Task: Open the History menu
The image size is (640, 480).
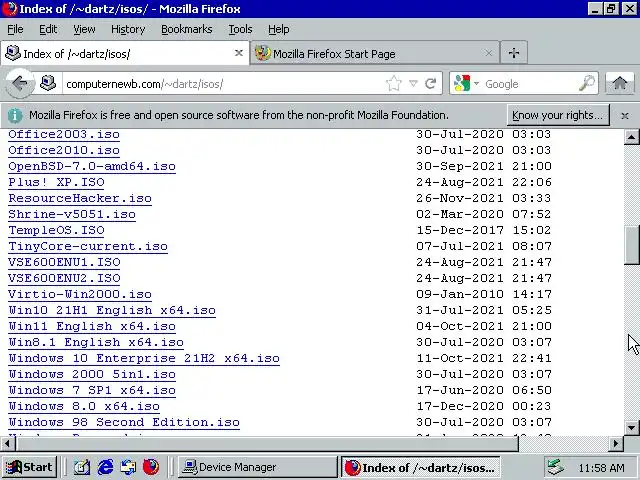Action: (128, 29)
